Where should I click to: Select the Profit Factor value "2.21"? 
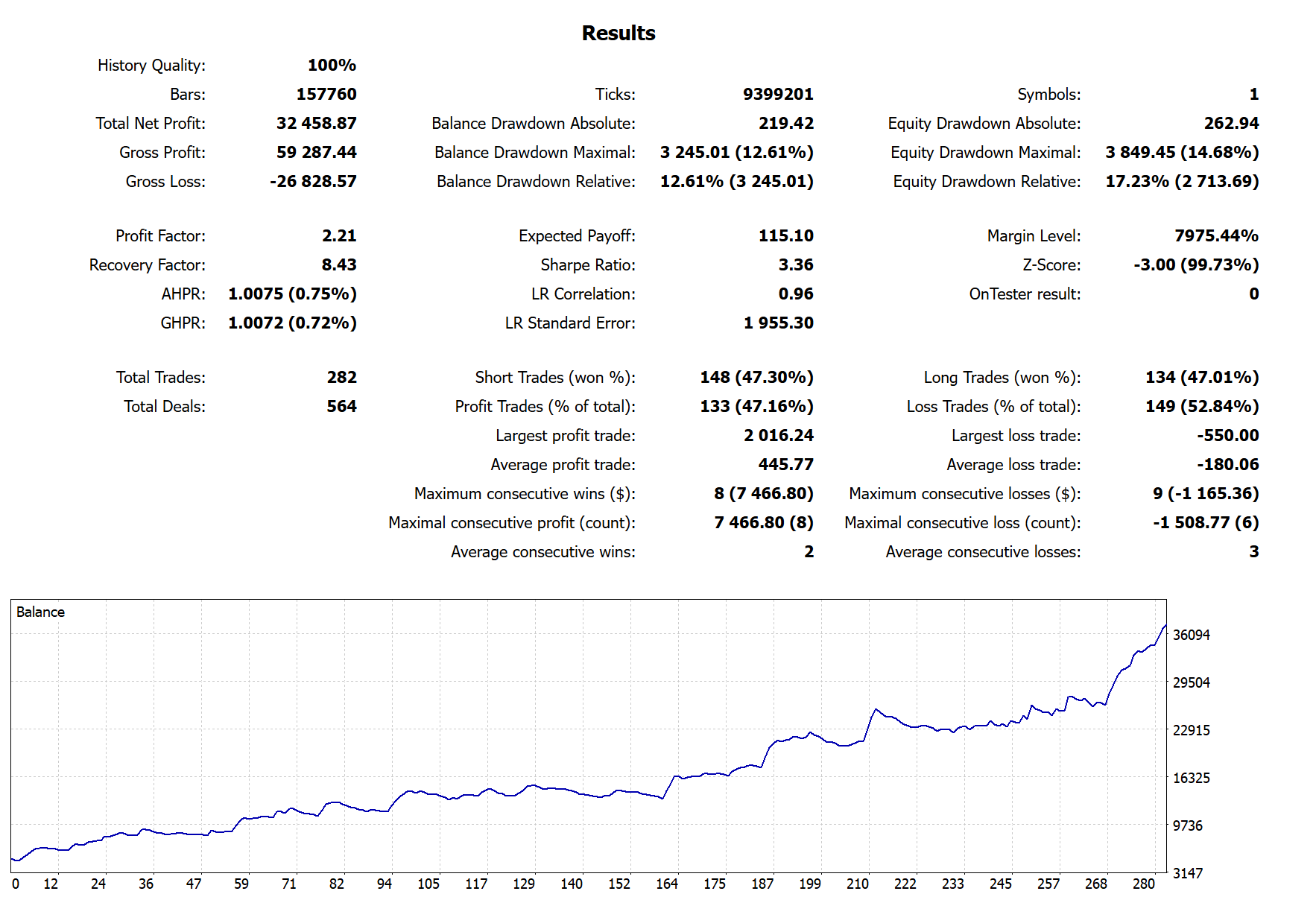pos(339,236)
